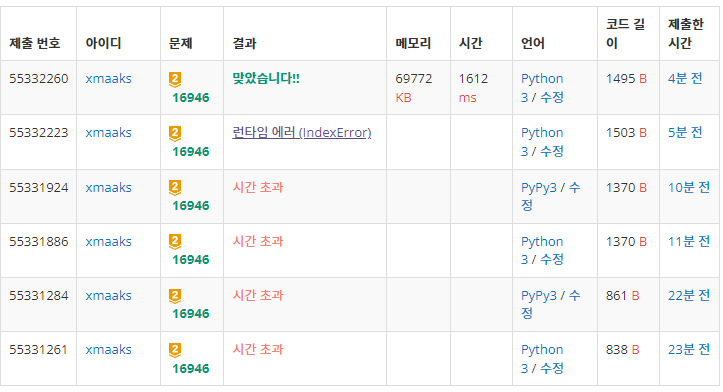This screenshot has height=392, width=723.
Task: Select submission number 55332260
Action: [39, 79]
